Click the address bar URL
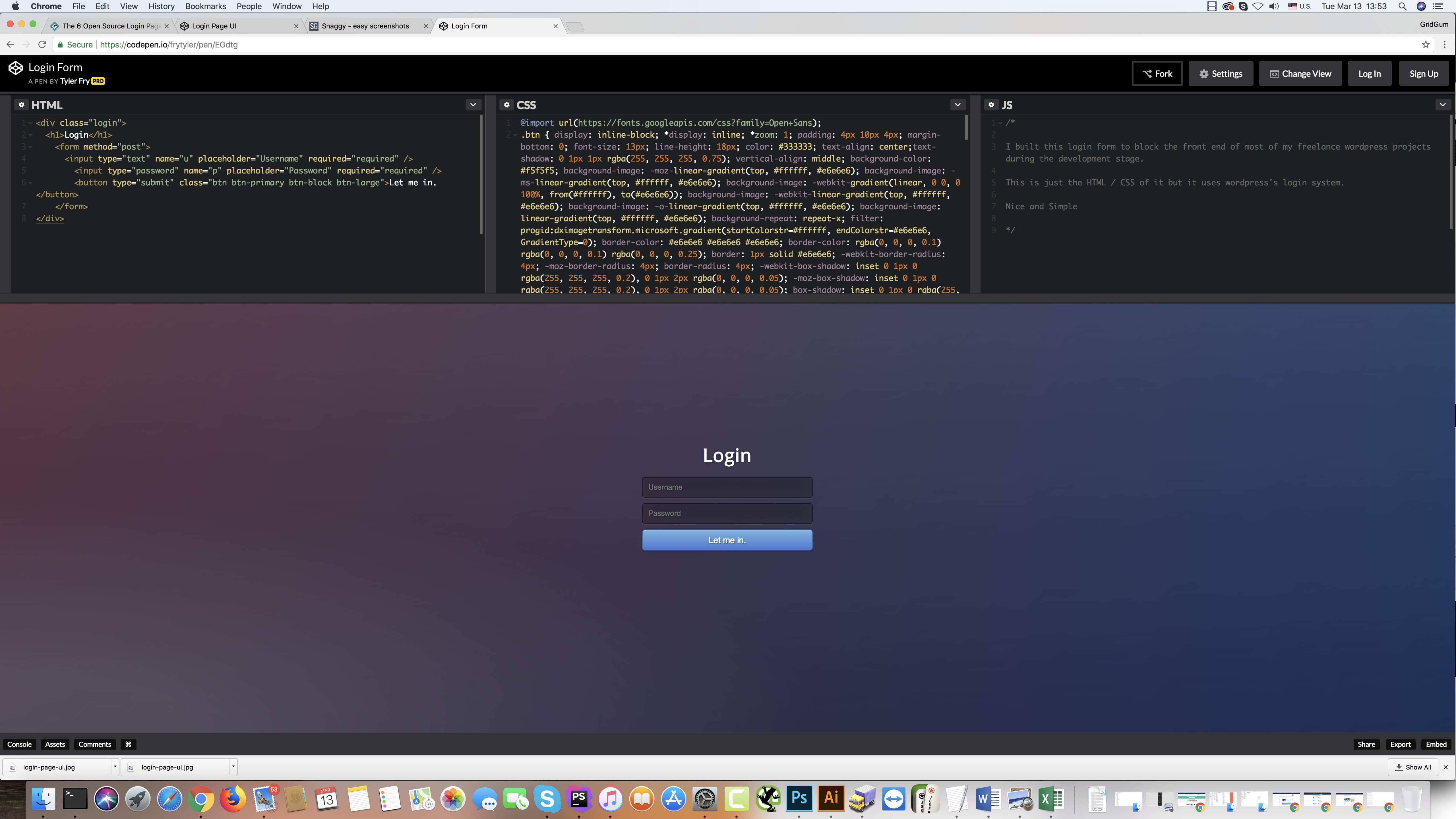Screen dimensions: 1456x819 click(x=168, y=45)
